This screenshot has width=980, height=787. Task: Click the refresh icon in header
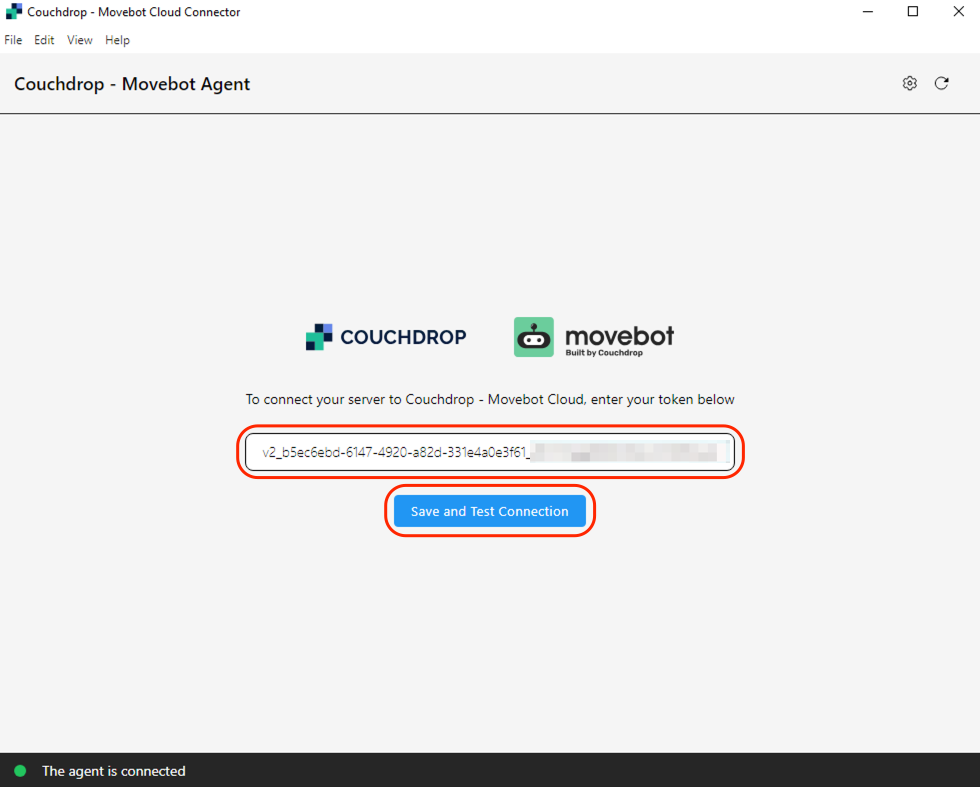click(941, 83)
